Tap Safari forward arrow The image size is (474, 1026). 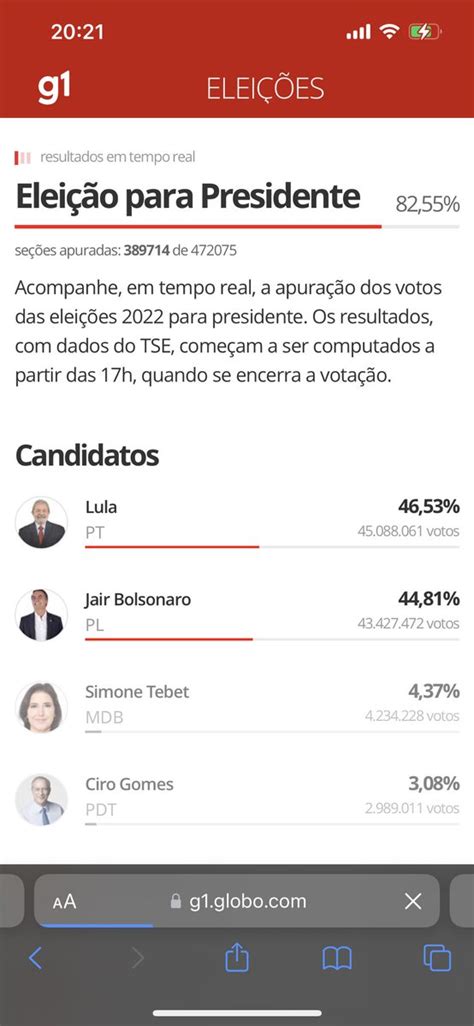[x=137, y=959]
